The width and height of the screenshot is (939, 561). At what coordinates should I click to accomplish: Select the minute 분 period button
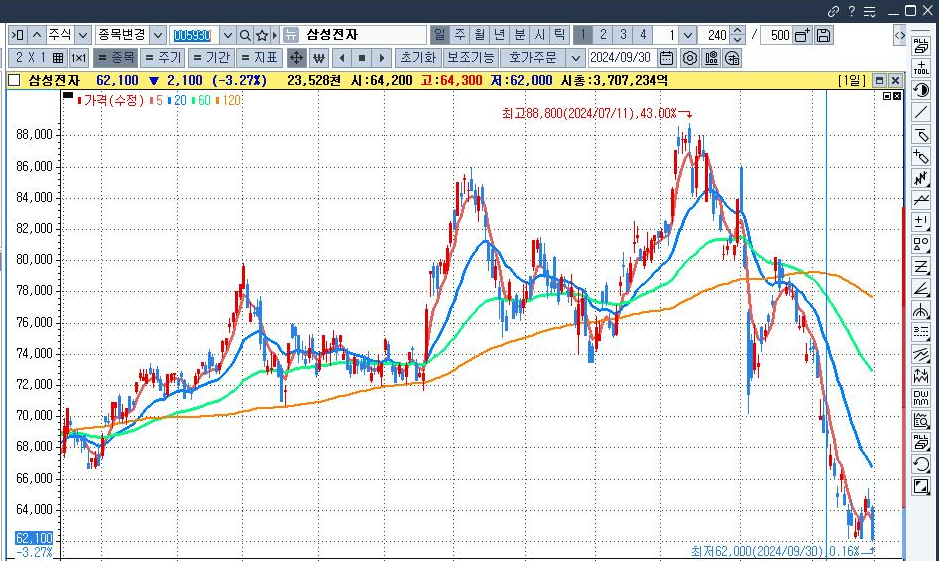point(520,35)
